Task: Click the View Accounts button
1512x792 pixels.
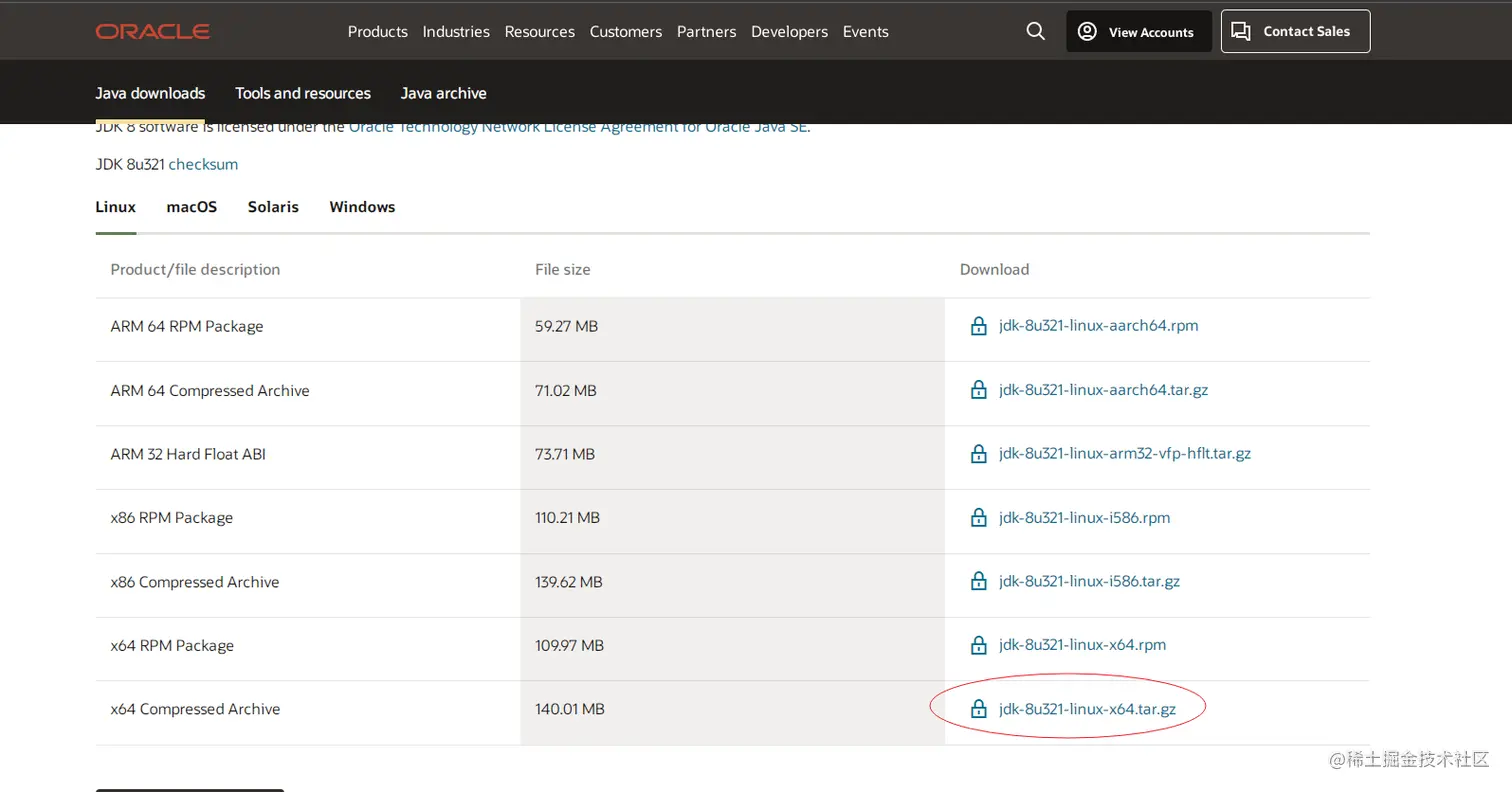Action: pyautogui.click(x=1138, y=32)
